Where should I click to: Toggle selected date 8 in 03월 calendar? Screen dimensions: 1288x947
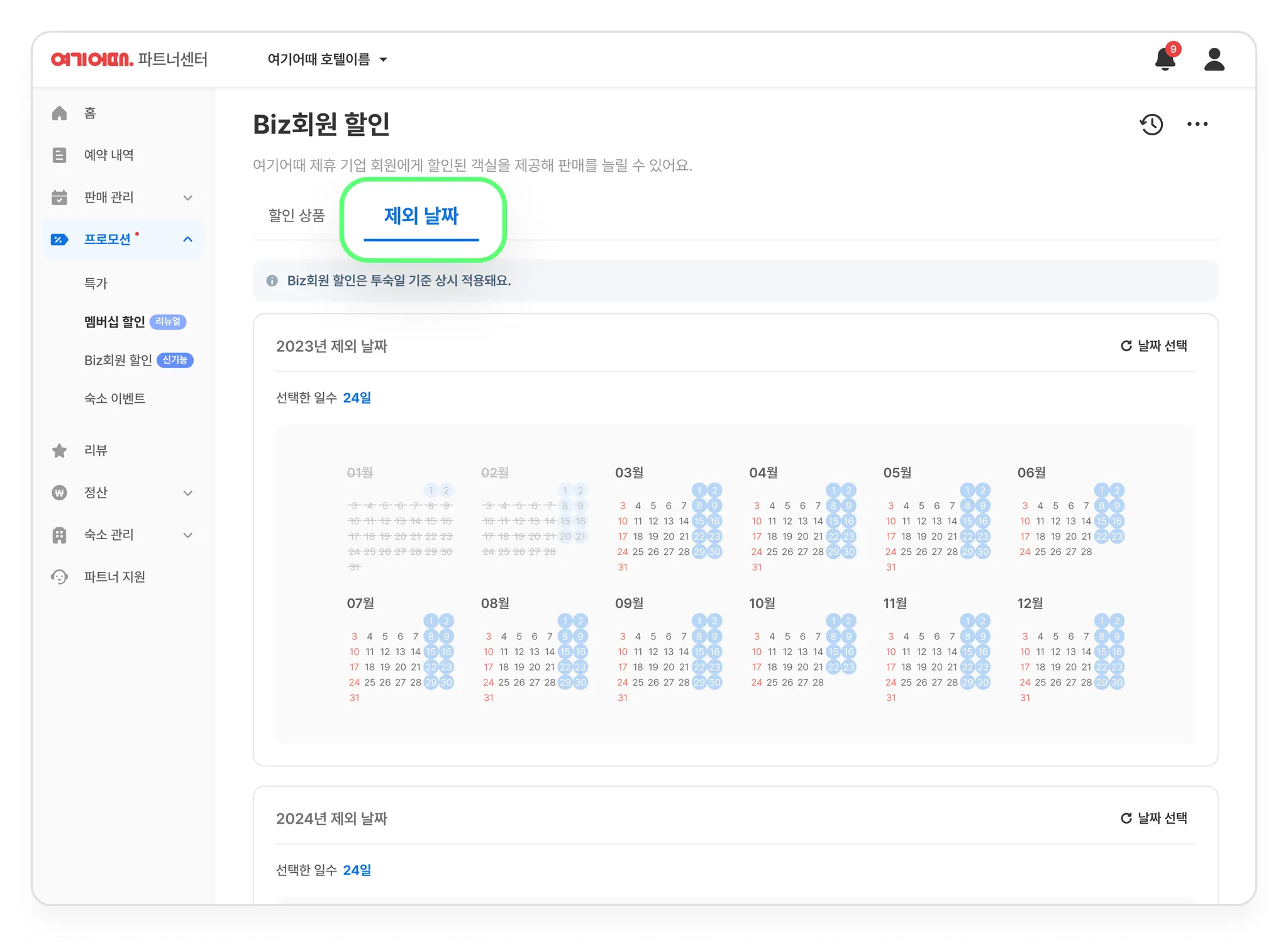pyautogui.click(x=699, y=506)
